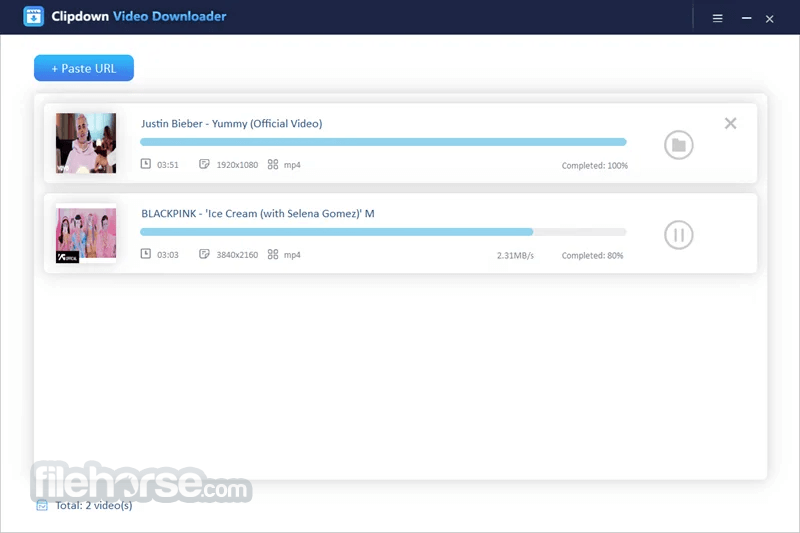
Task: Click the total videos icon in status bar
Action: (x=42, y=505)
